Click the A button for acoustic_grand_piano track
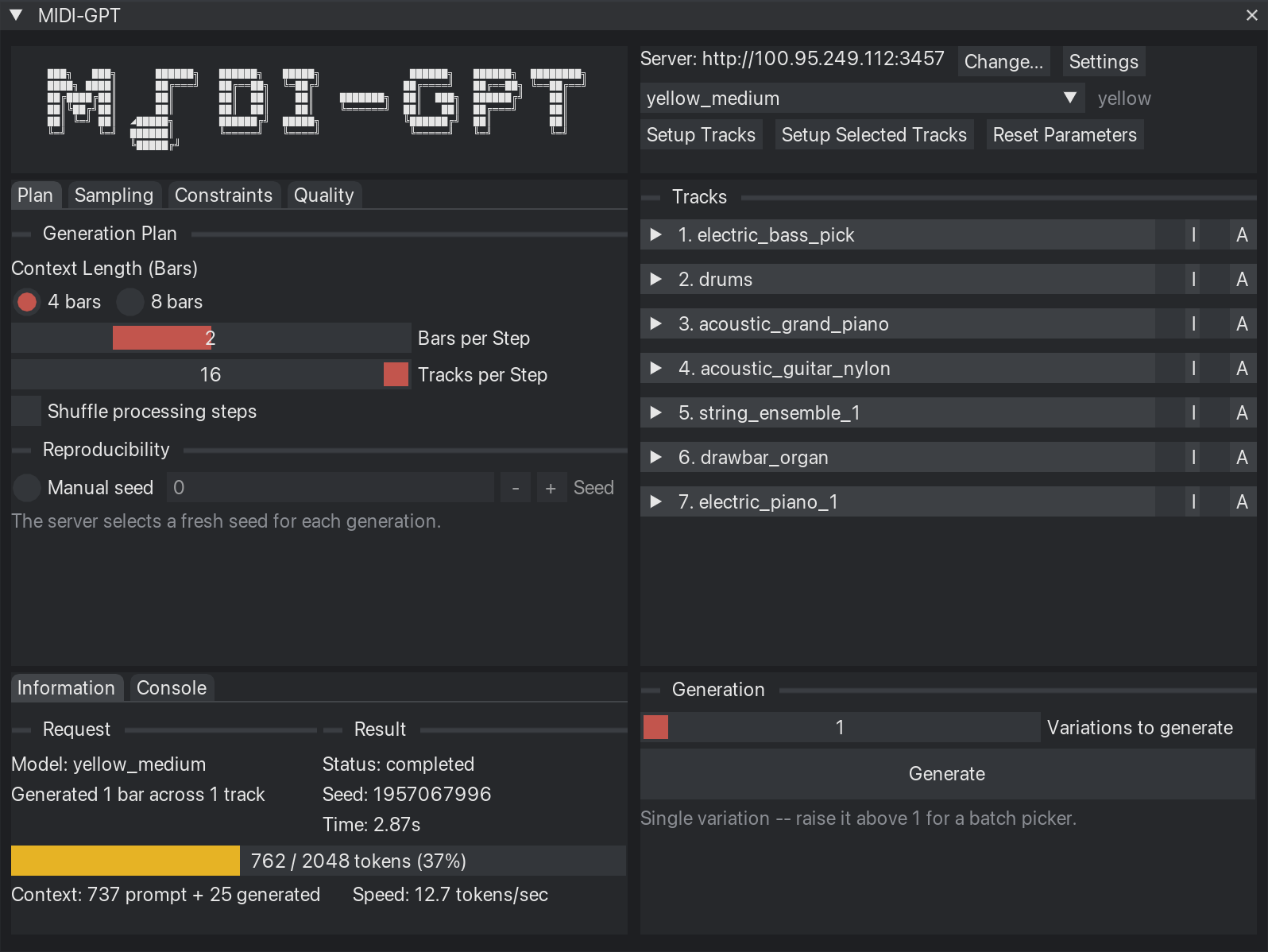Viewport: 1268px width, 952px height. tap(1243, 323)
